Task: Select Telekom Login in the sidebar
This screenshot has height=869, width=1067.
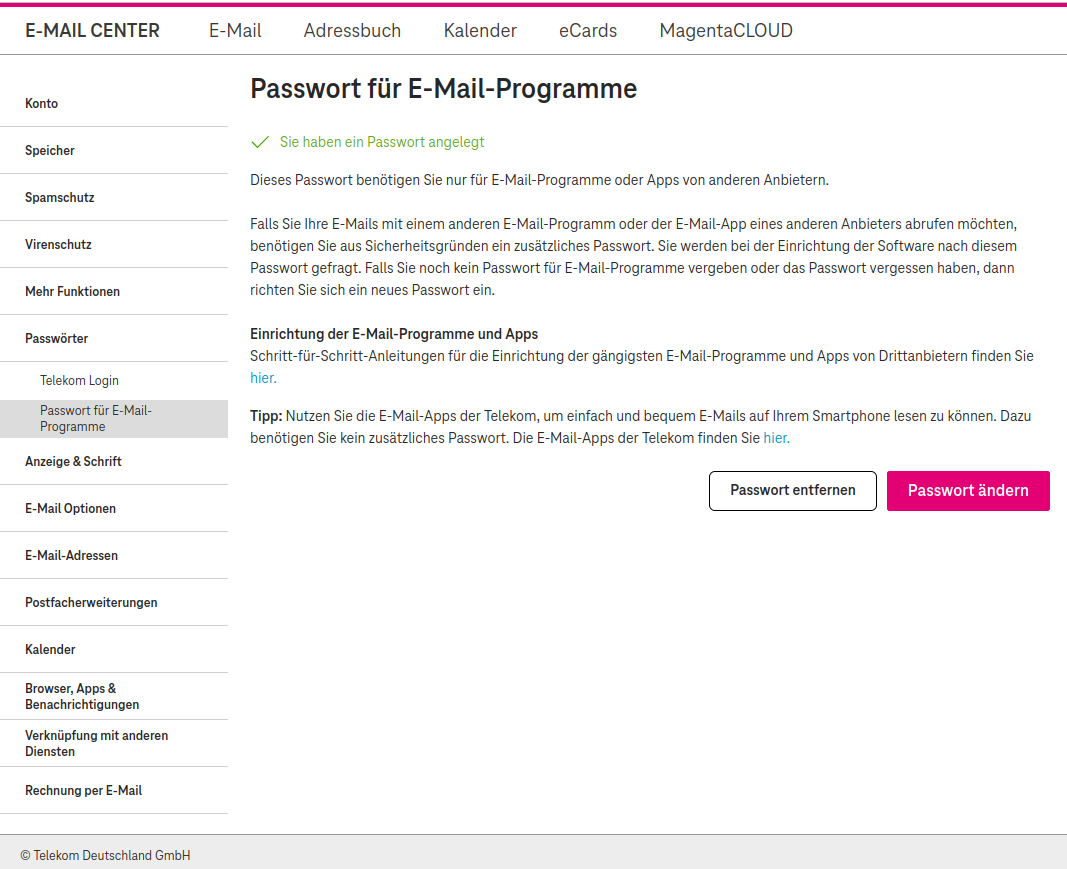Action: tap(114, 380)
